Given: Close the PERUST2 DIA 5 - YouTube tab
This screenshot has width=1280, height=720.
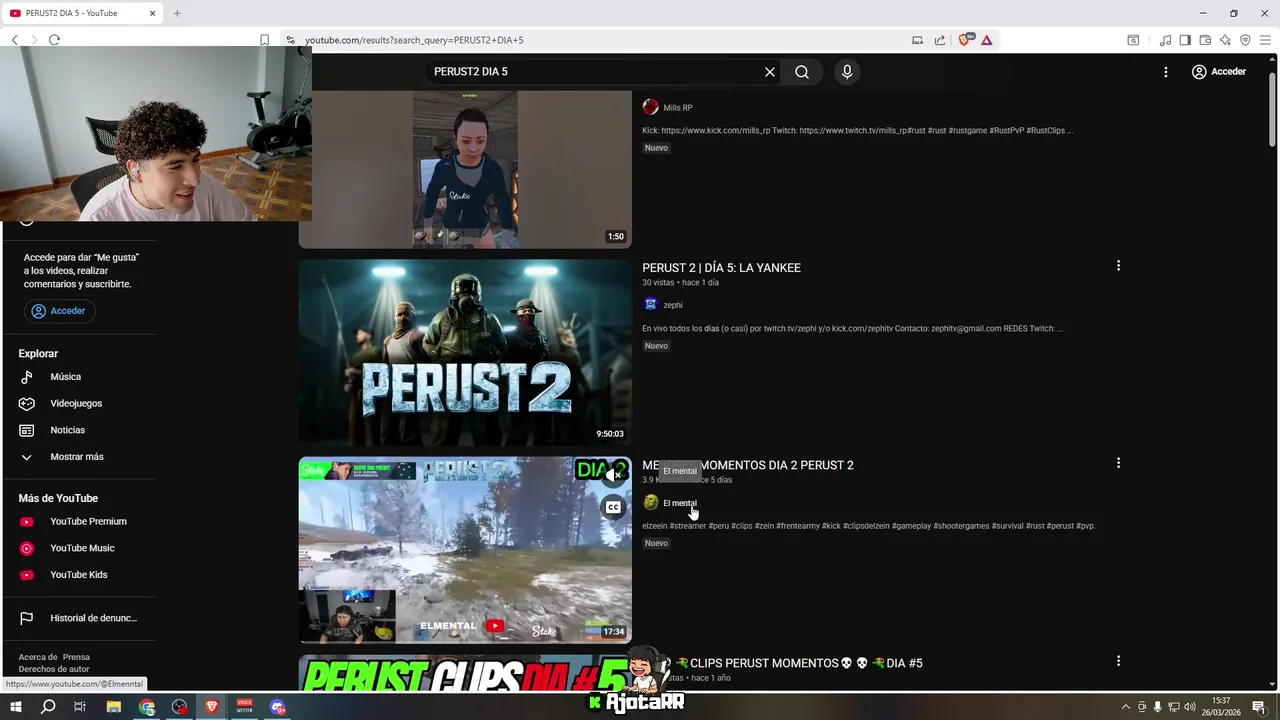Looking at the screenshot, I should point(153,13).
